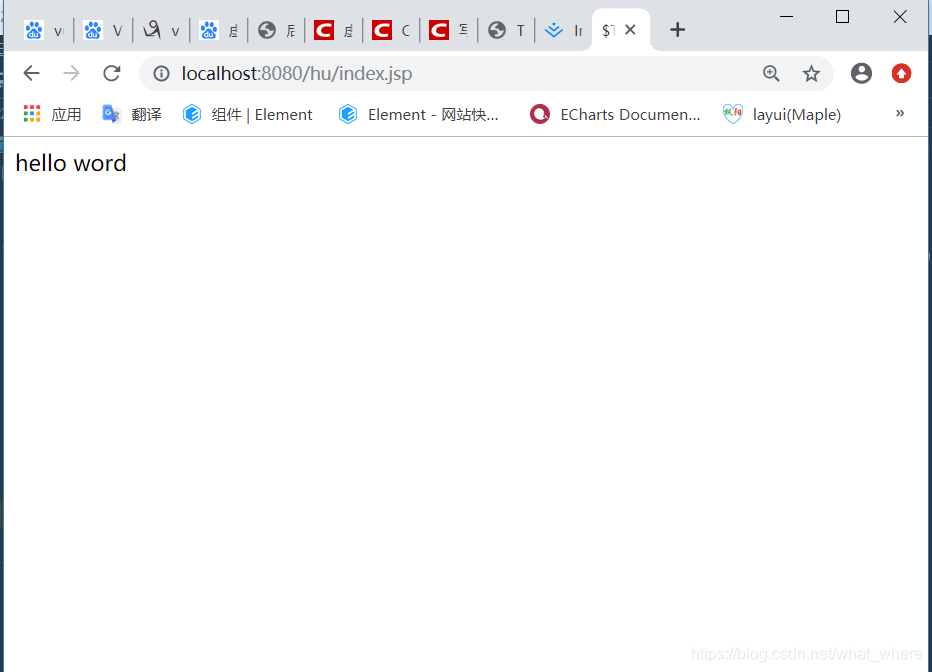This screenshot has height=672, width=932.
Task: Open the ECharts Documentation bookmark
Action: 615,114
